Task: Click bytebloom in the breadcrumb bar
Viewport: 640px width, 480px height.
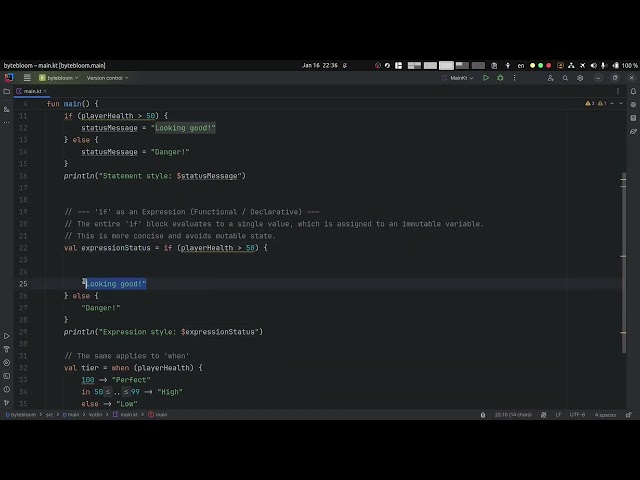Action: (21, 415)
